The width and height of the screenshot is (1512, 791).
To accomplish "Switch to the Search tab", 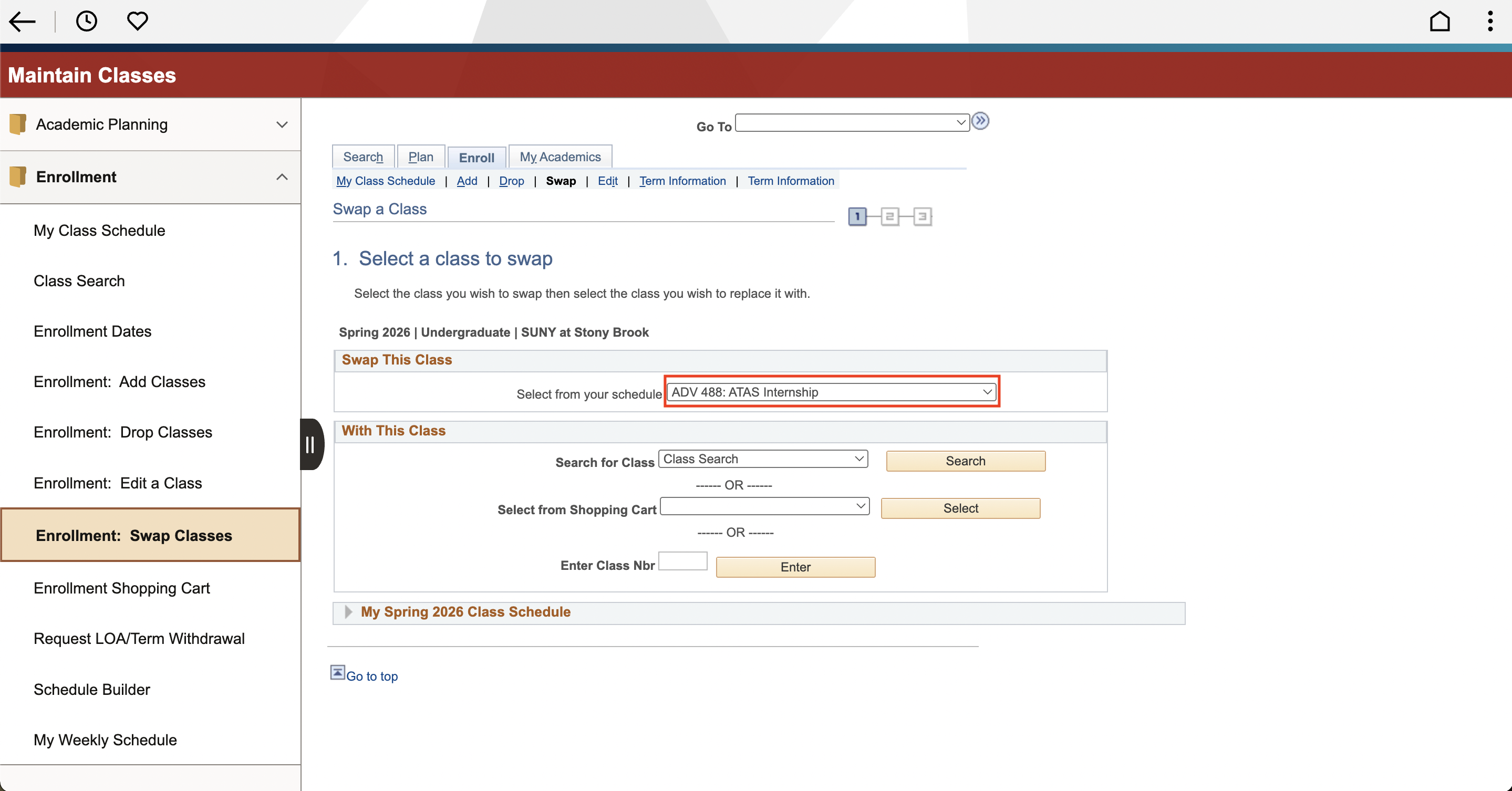I will (x=363, y=157).
